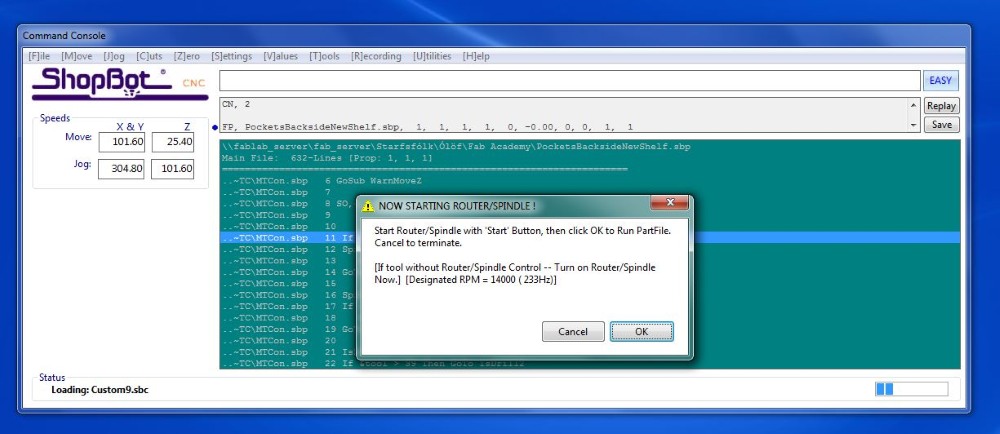Image resolution: width=1000 pixels, height=434 pixels.
Task: Click the Move X & Y speed field
Action: click(x=125, y=143)
